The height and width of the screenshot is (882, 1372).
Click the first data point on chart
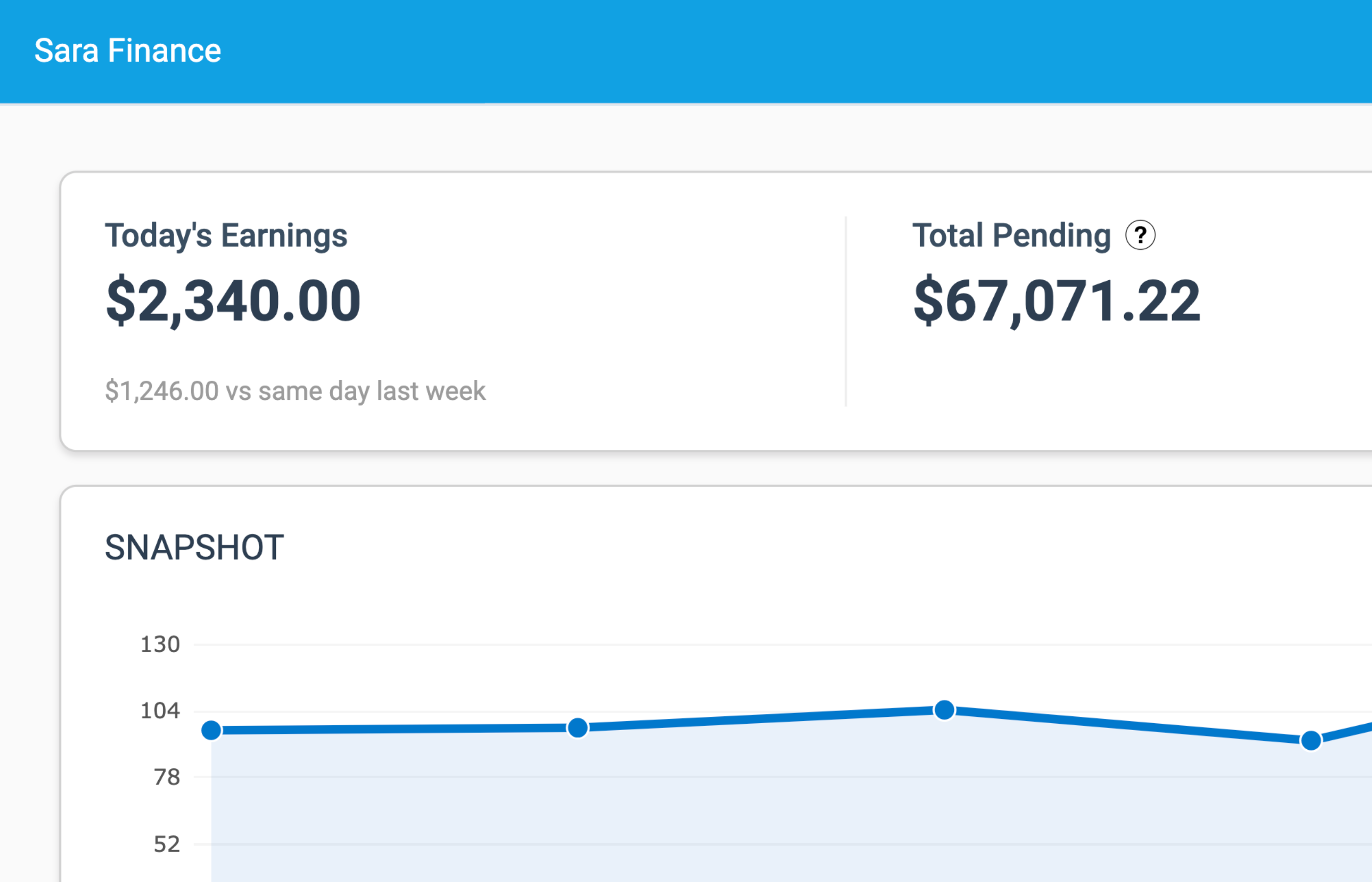(211, 730)
